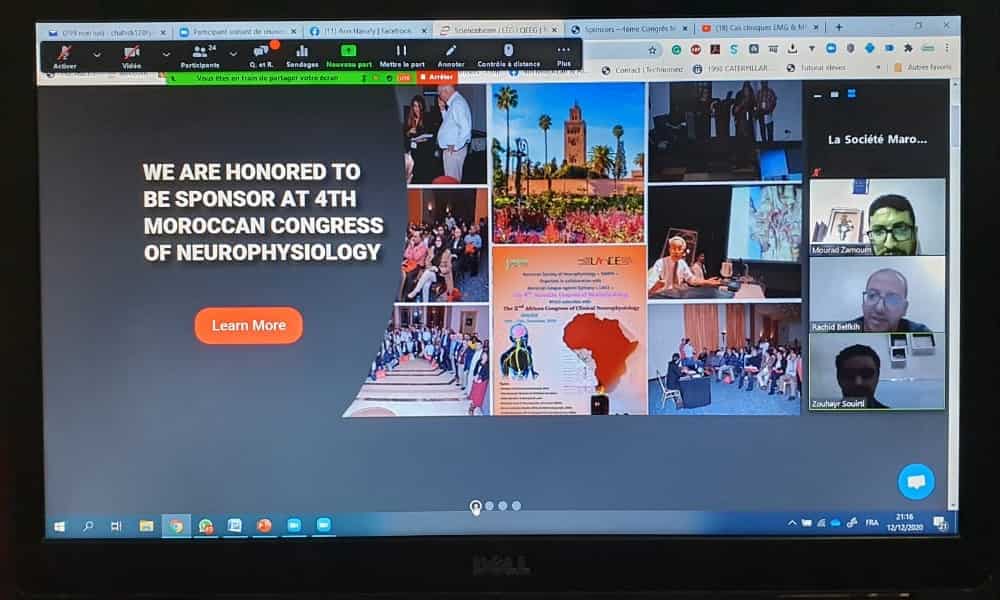Click the Koutoubia mosque photo thumbnail
1000x600 pixels.
(568, 162)
